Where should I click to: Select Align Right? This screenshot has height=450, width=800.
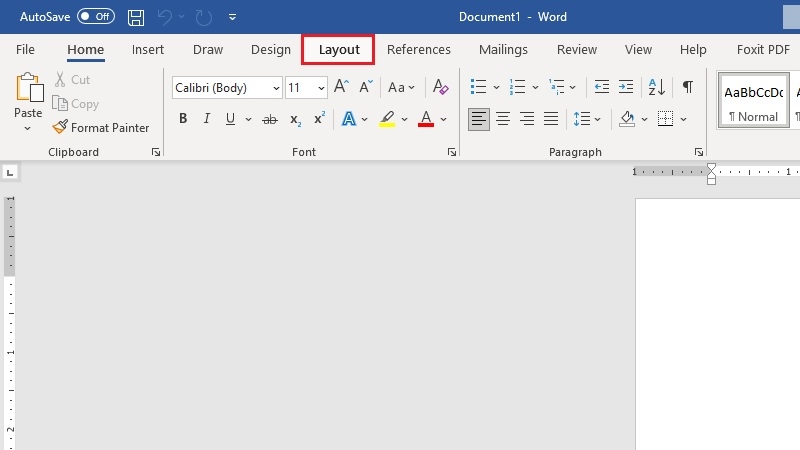pyautogui.click(x=527, y=119)
